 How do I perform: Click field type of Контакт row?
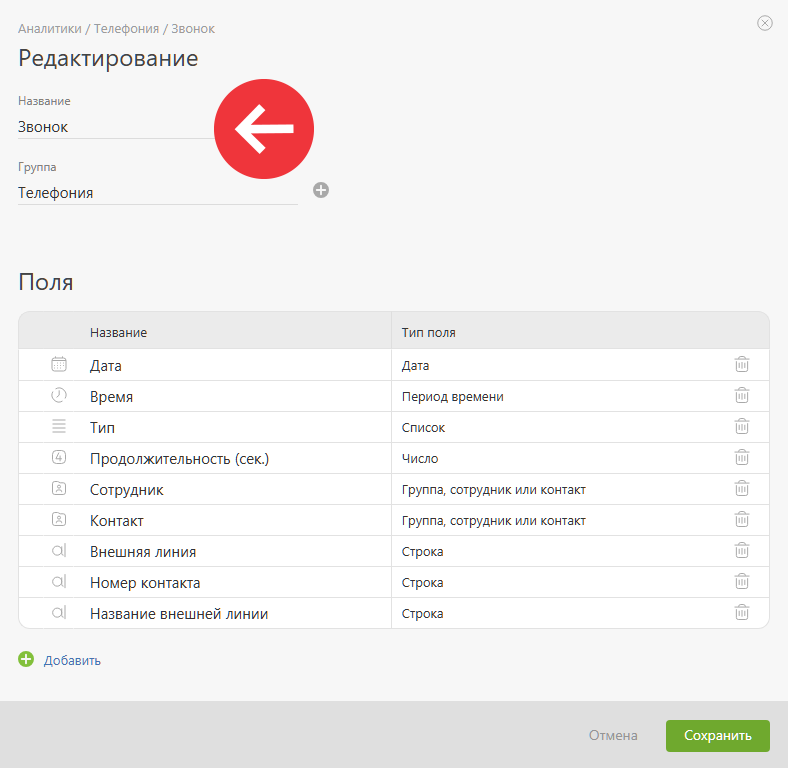[494, 521]
